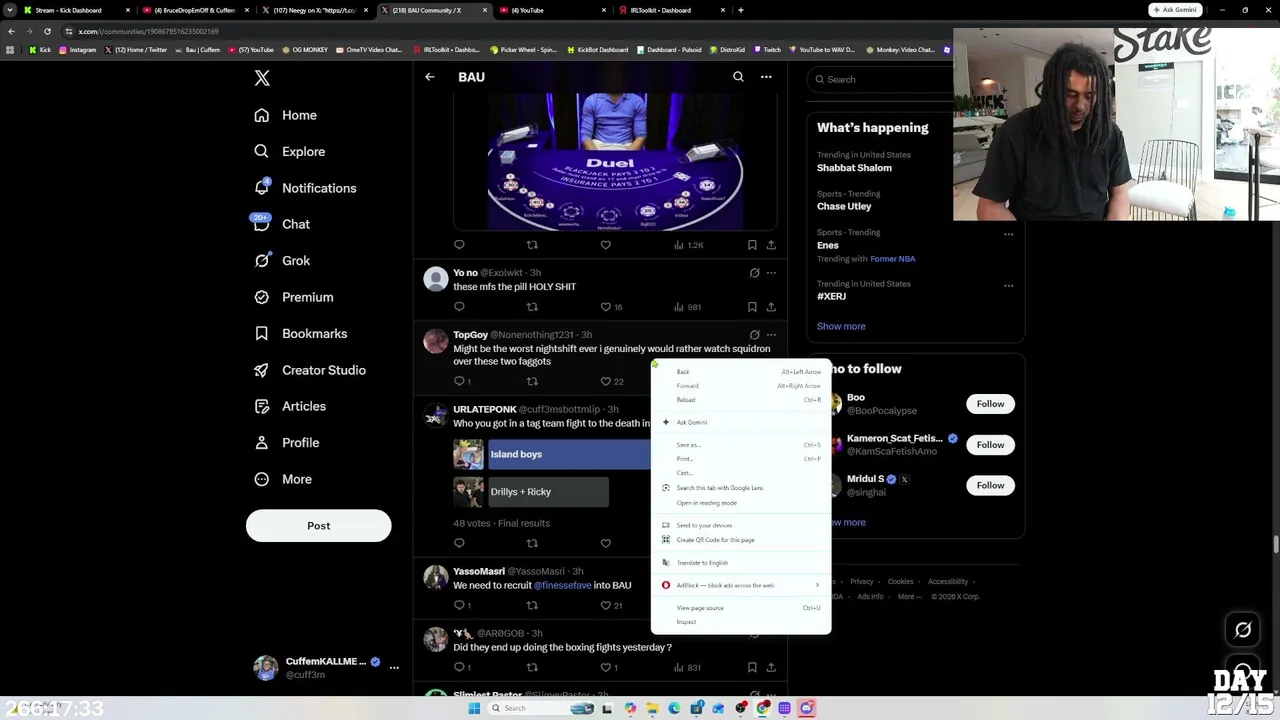Follow Kameron_Scat_Fetish

click(990, 445)
